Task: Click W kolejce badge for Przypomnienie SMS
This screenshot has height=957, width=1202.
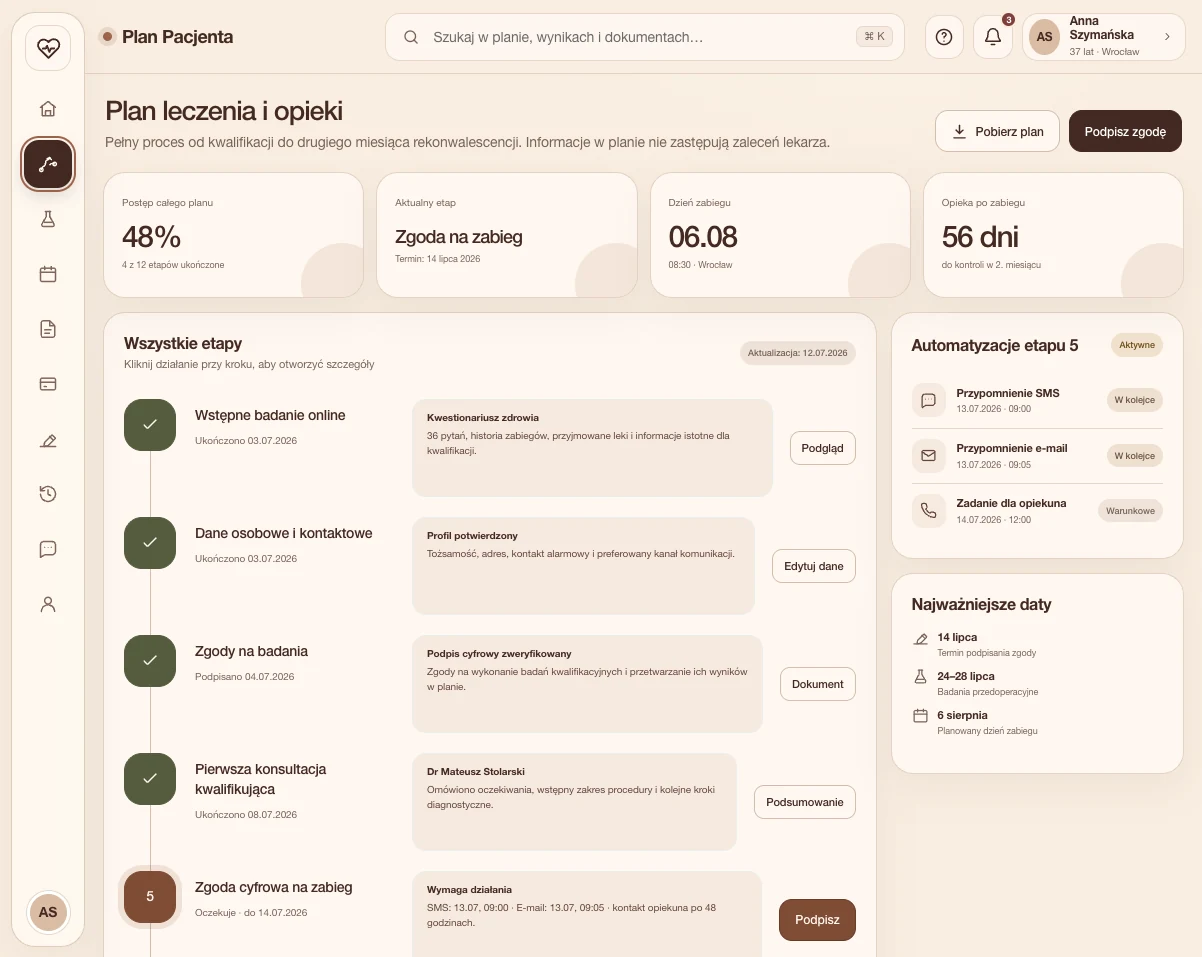Action: 1135,400
